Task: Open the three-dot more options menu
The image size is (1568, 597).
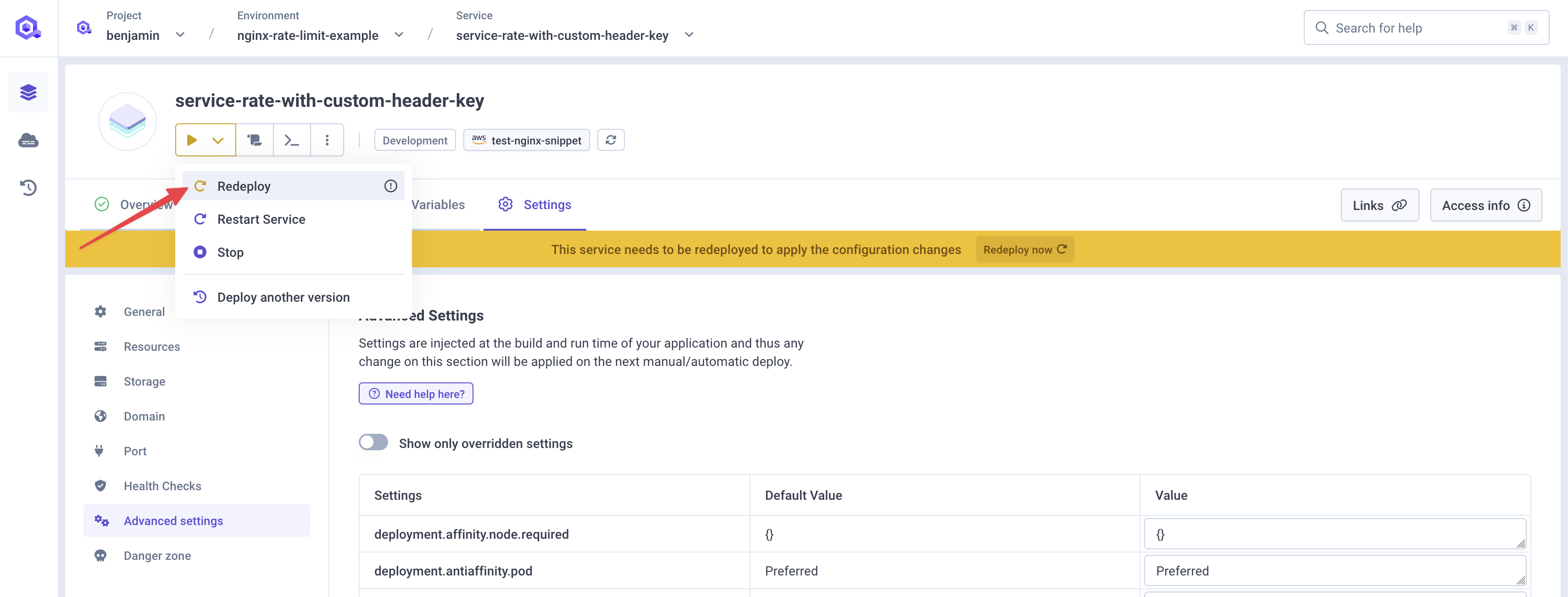Action: pyautogui.click(x=328, y=139)
